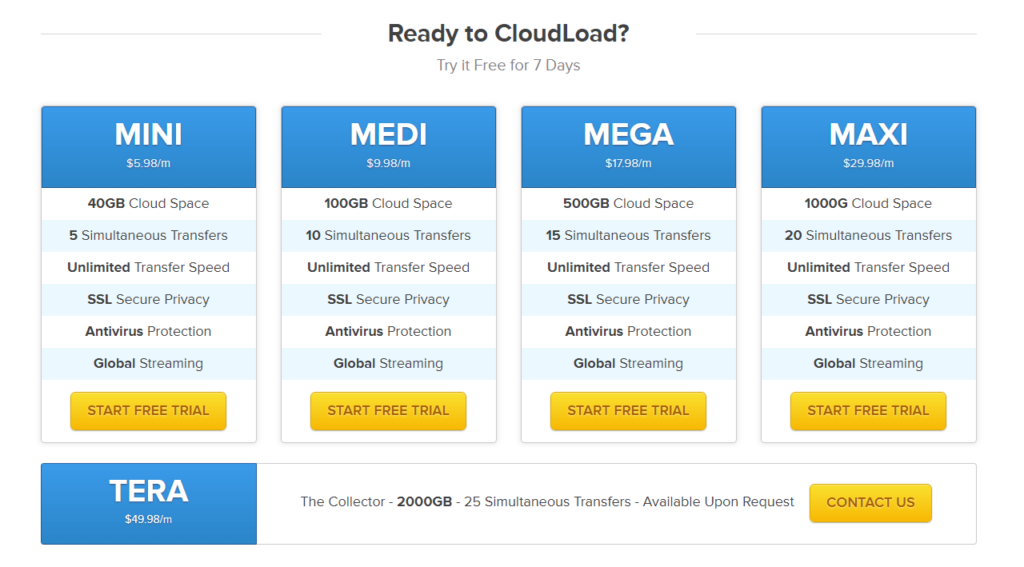Viewport: 1024px width, 567px height.
Task: Click 'Antivirus Protection' in MAXI column
Action: click(868, 332)
